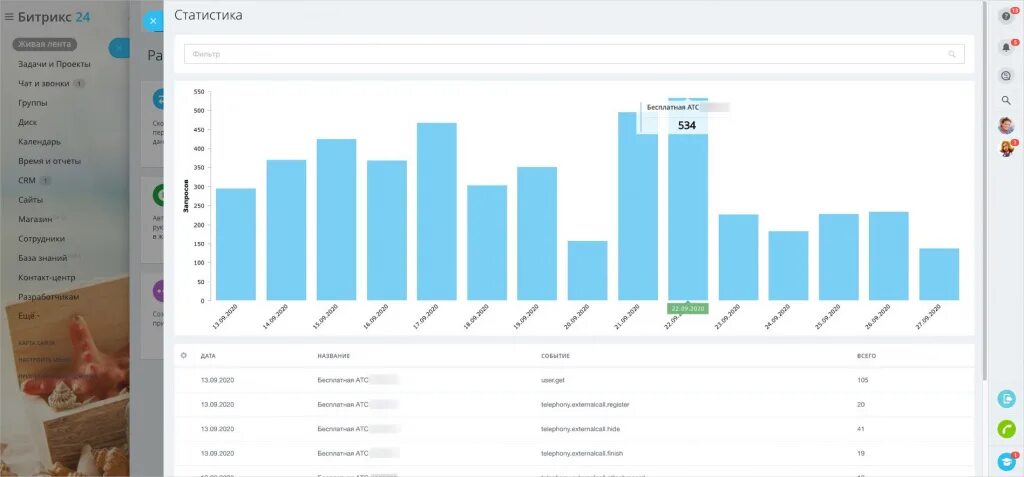The height and width of the screenshot is (477, 1024).
Task: Open Календарь menu item
Action: [40, 142]
